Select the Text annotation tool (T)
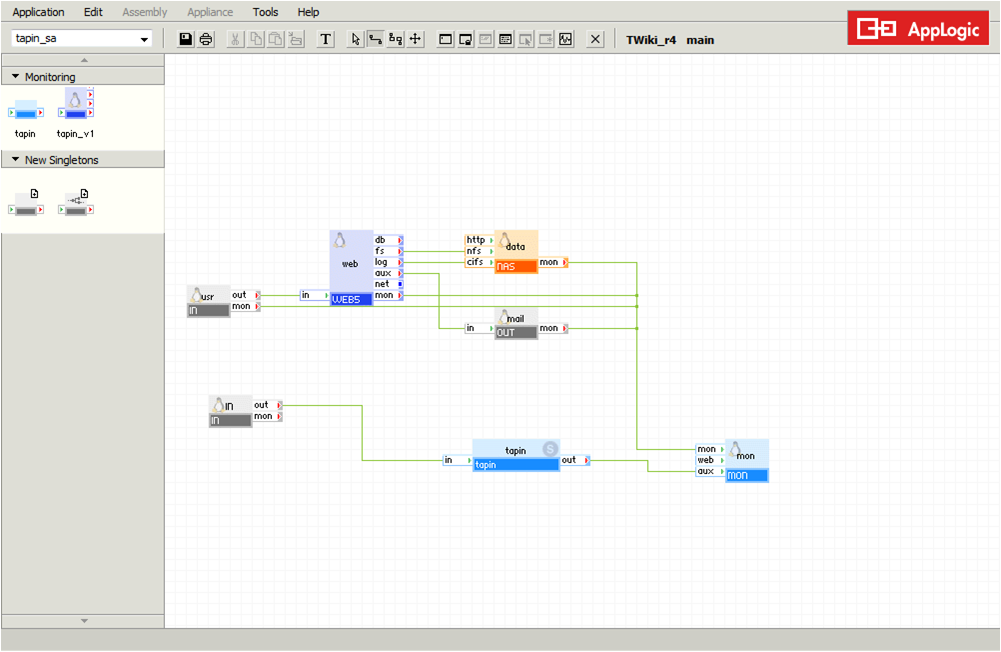This screenshot has height=652, width=1001. [326, 40]
